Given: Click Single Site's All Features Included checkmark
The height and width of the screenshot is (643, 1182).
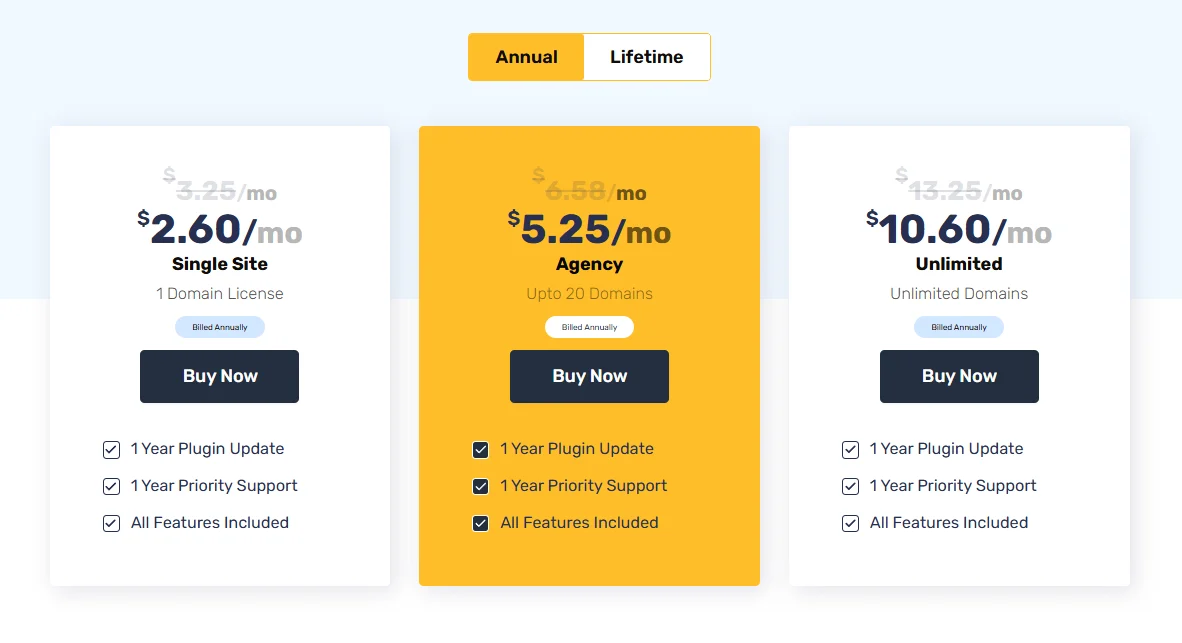Looking at the screenshot, I should tap(111, 524).
